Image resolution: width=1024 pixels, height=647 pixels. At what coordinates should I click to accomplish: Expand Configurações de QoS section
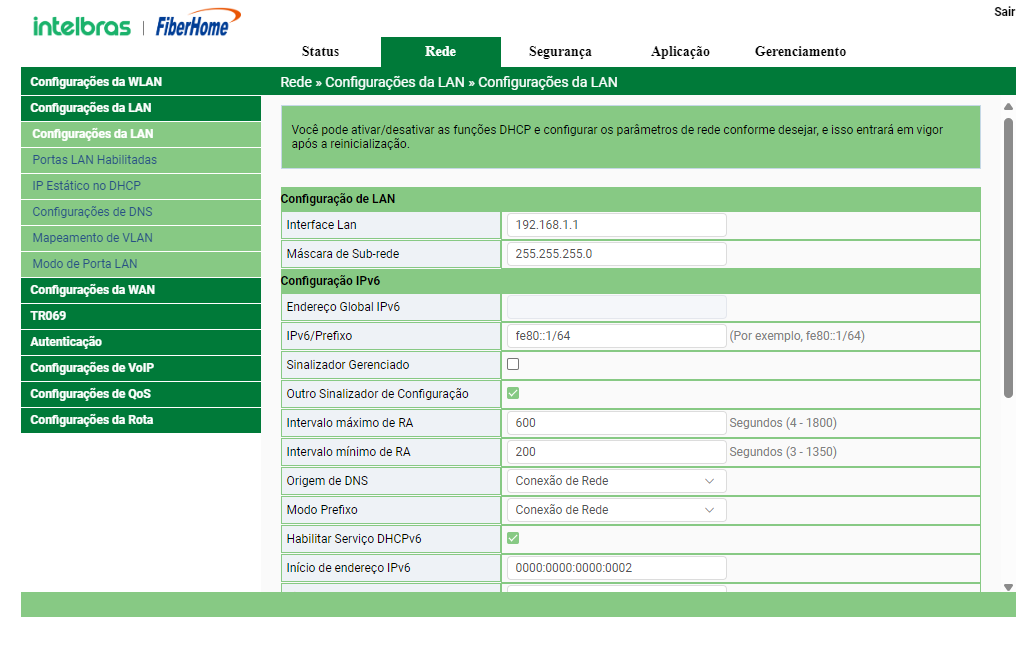point(141,394)
